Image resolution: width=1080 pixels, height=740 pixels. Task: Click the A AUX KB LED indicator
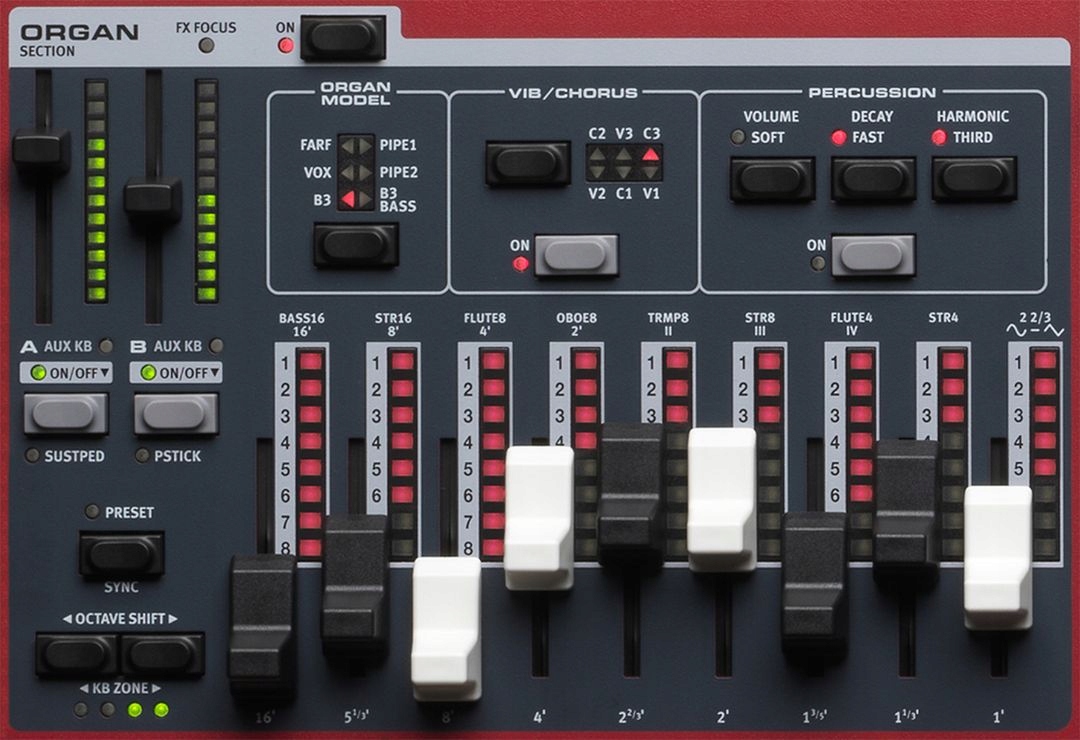[x=106, y=346]
